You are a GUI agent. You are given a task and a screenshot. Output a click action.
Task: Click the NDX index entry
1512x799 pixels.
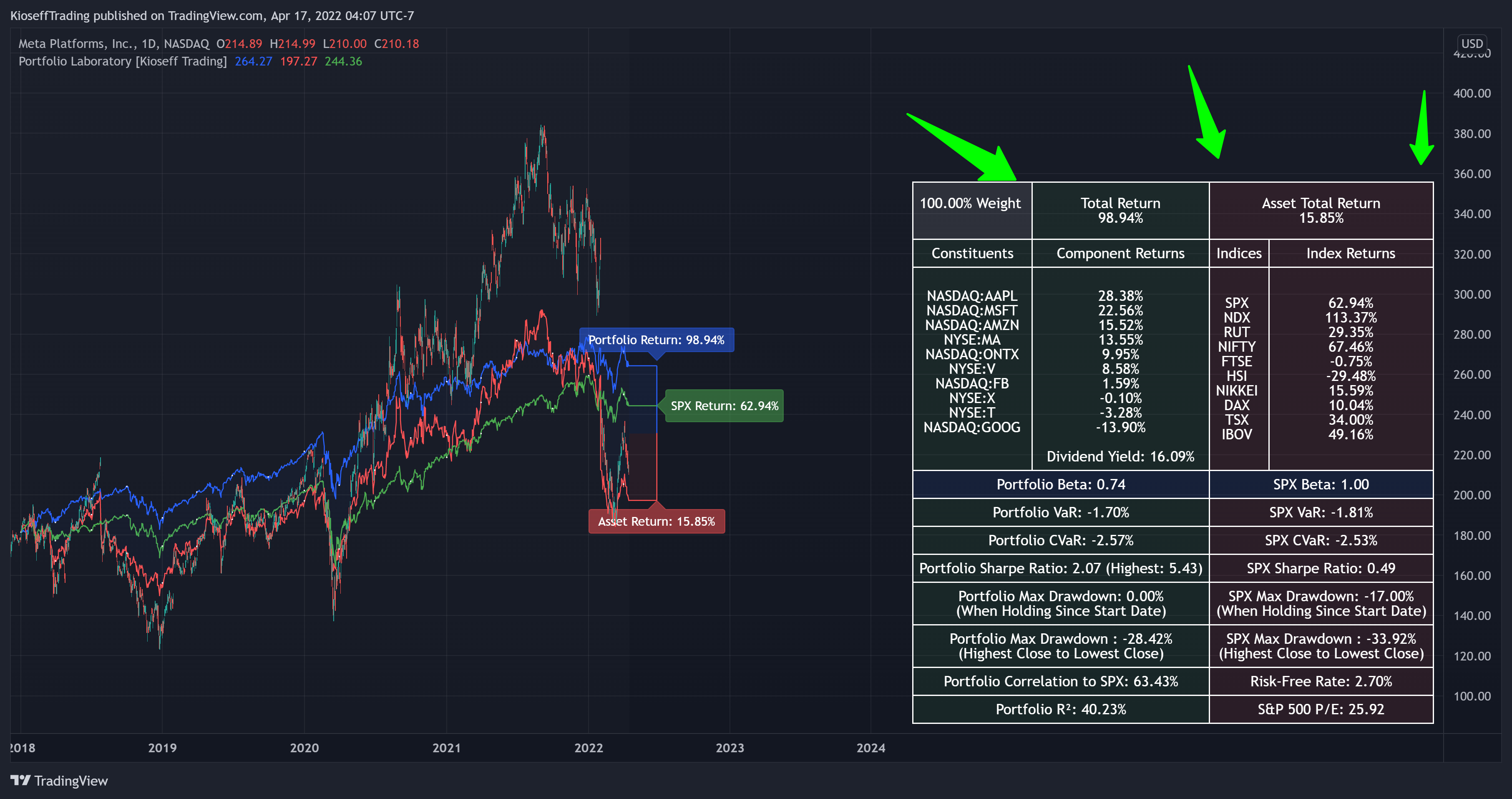pyautogui.click(x=1237, y=318)
